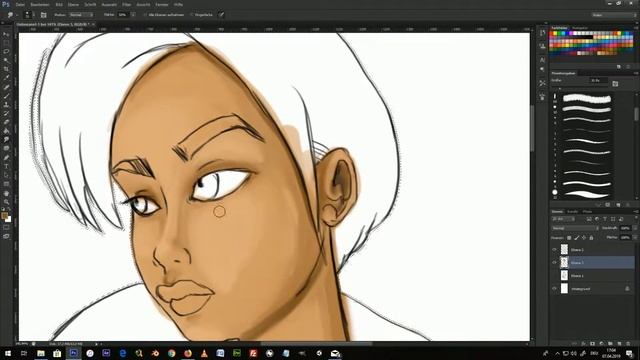Select the Crop tool

click(6, 69)
